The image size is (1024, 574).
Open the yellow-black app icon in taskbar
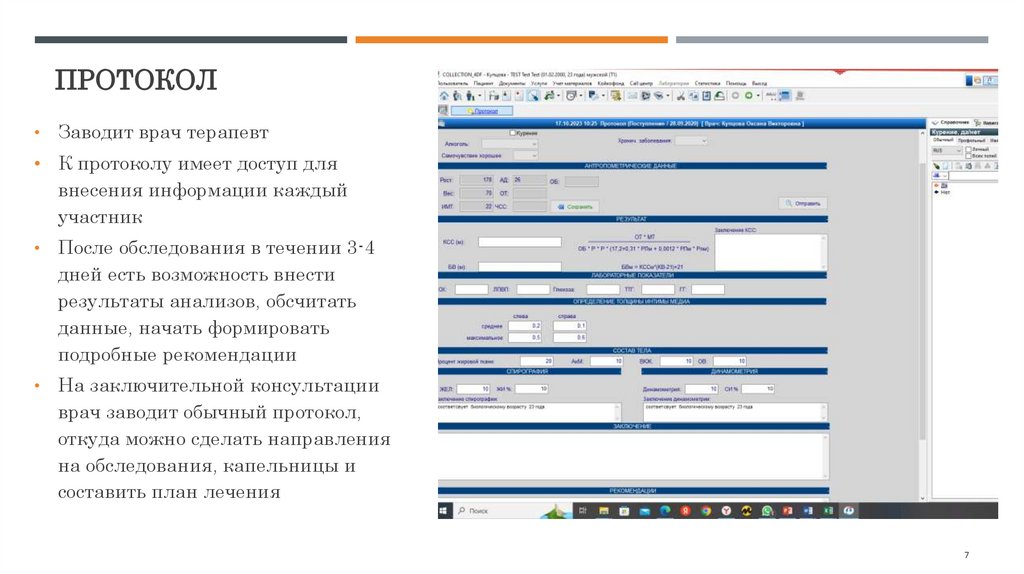[x=746, y=511]
